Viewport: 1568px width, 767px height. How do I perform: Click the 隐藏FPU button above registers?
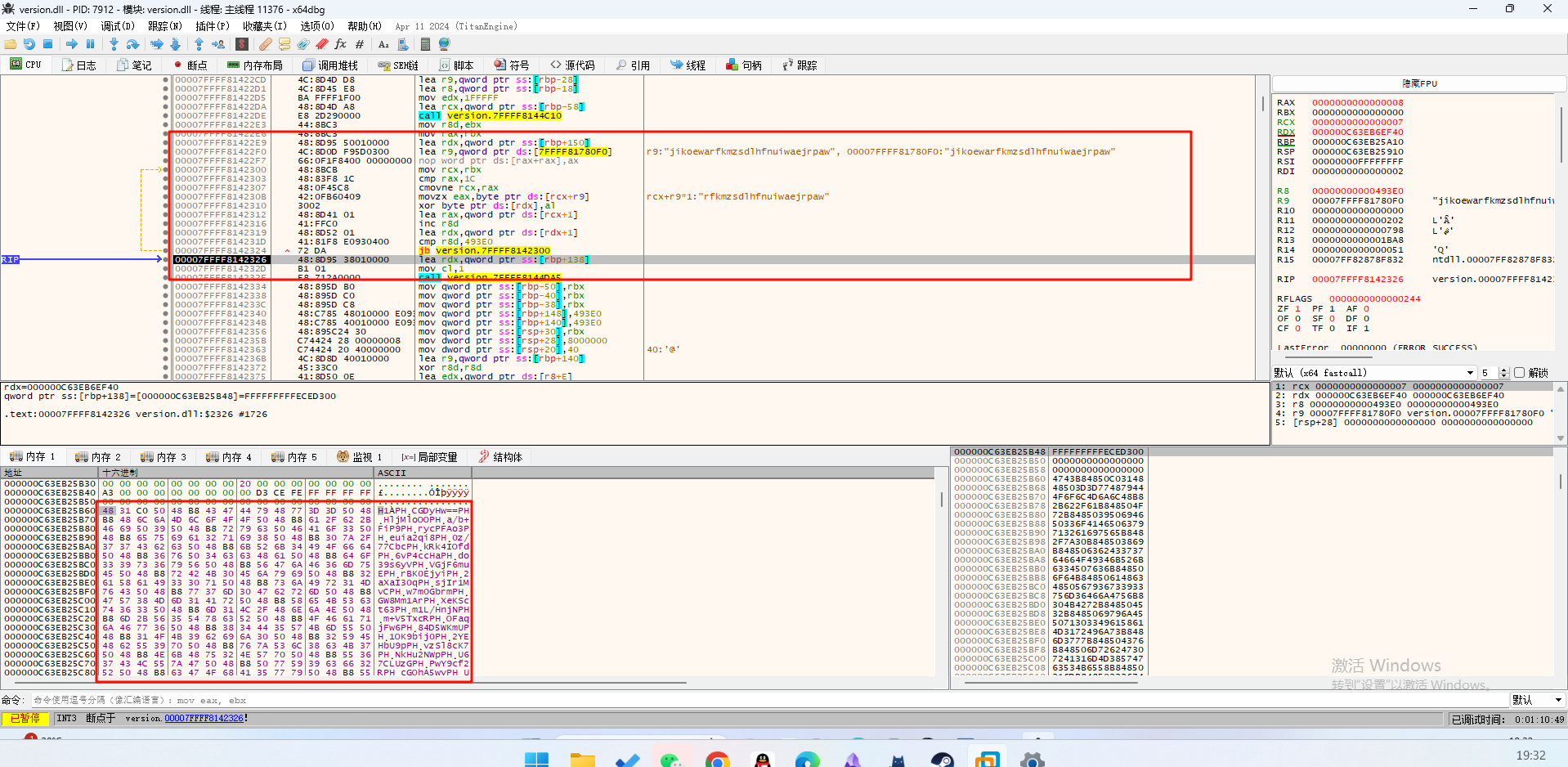coord(1419,83)
